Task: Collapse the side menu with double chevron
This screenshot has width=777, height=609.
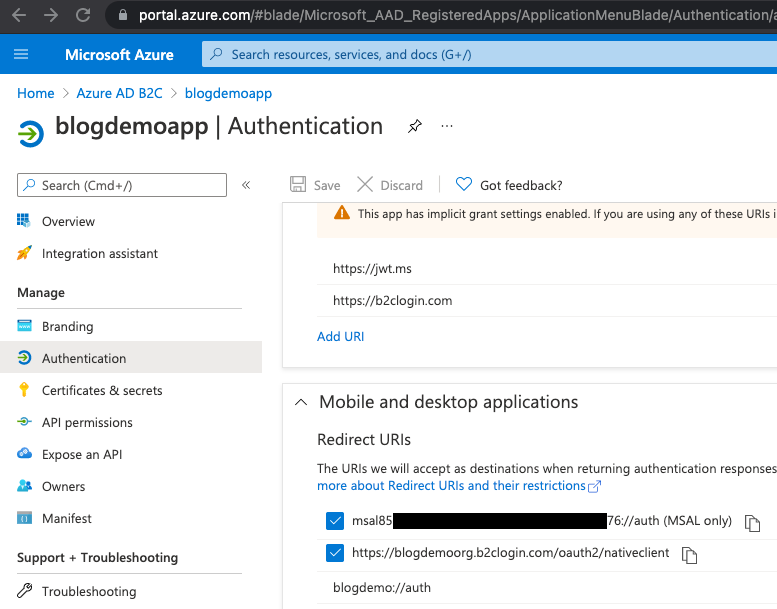Action: (246, 185)
